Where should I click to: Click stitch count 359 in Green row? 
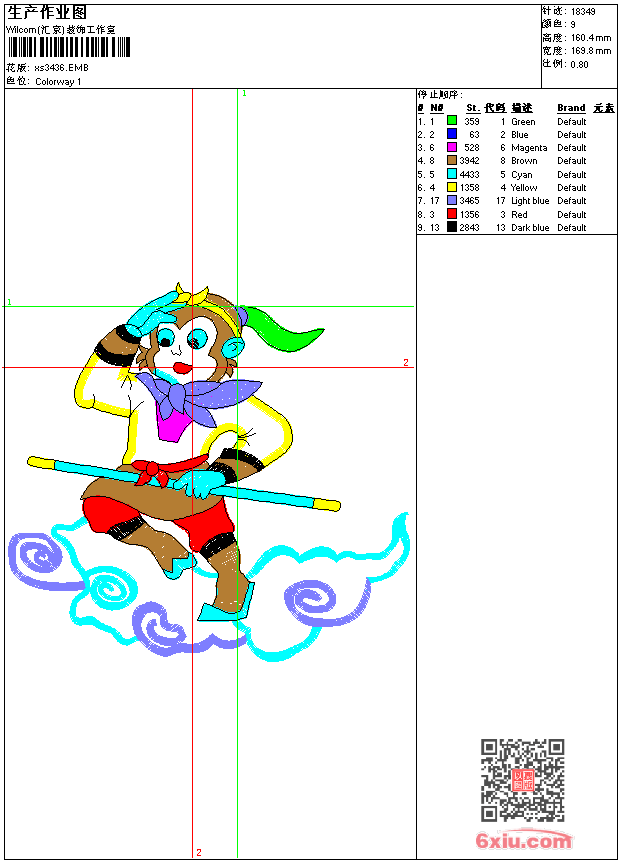pos(472,122)
